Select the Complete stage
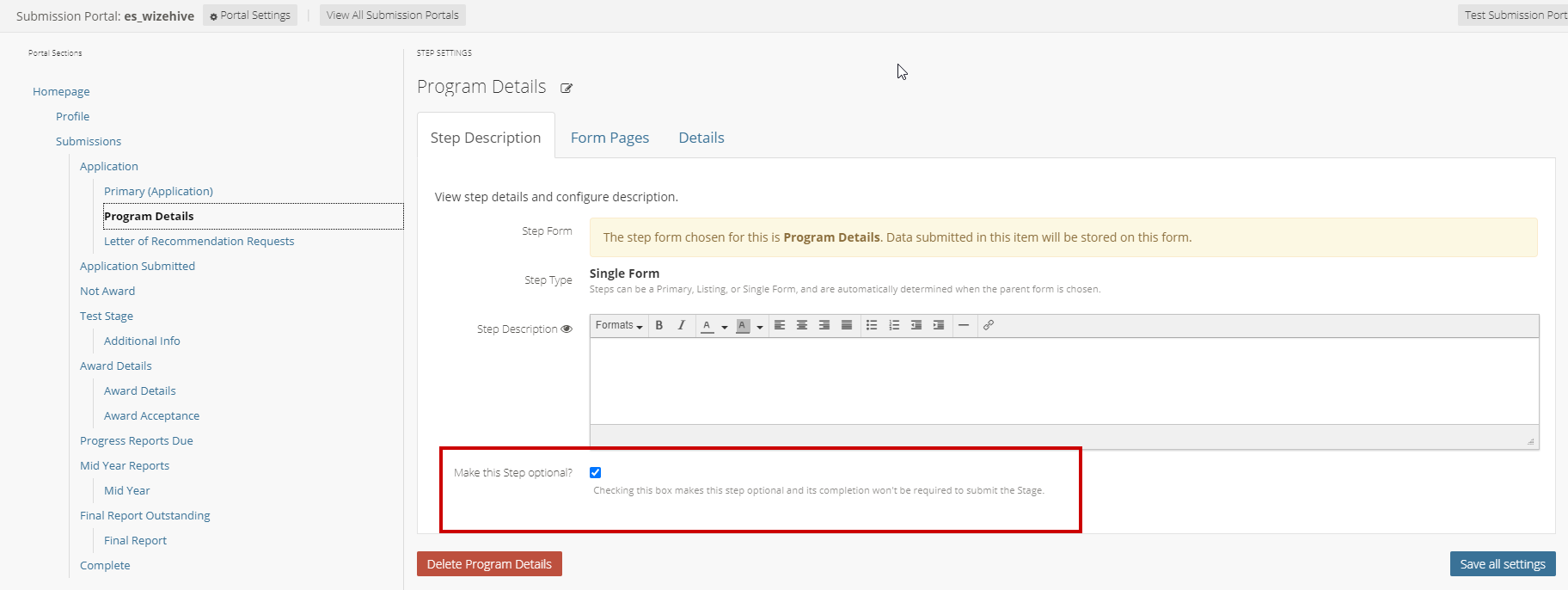The height and width of the screenshot is (590, 1568). (x=105, y=565)
